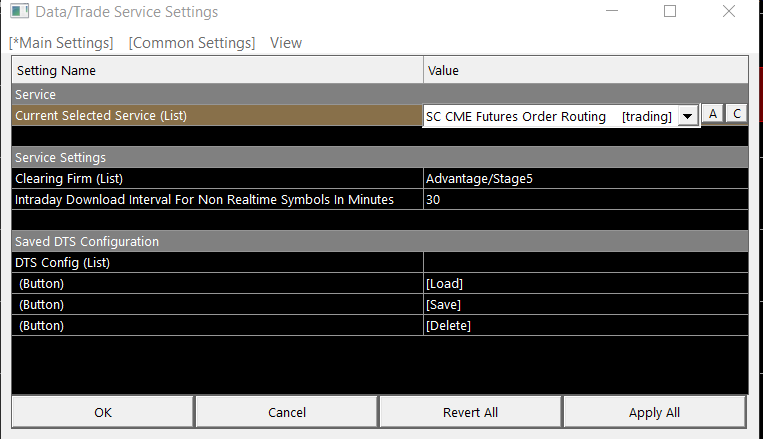This screenshot has width=763, height=439.
Task: Open the View menu
Action: coord(286,43)
